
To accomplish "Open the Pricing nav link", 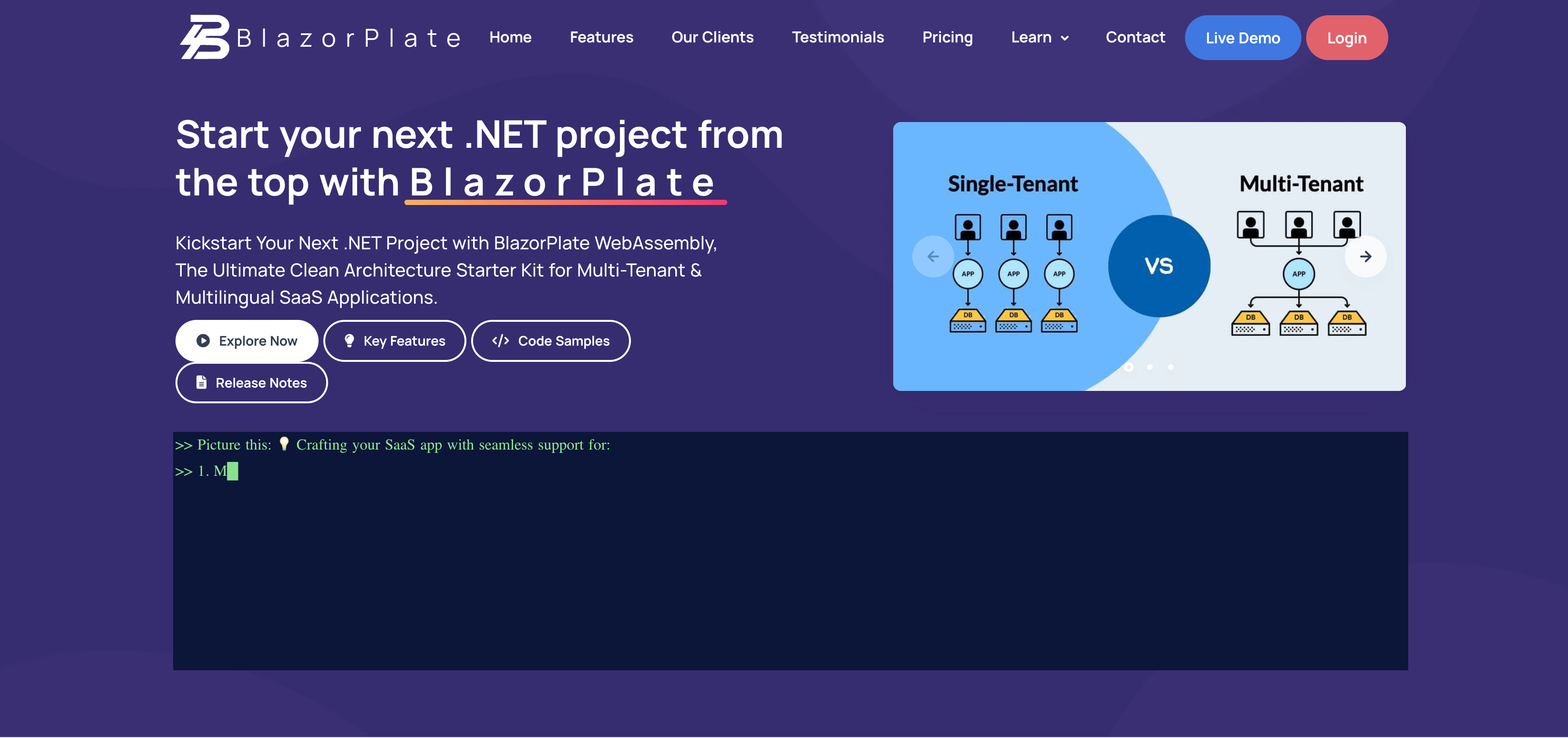I will point(947,37).
